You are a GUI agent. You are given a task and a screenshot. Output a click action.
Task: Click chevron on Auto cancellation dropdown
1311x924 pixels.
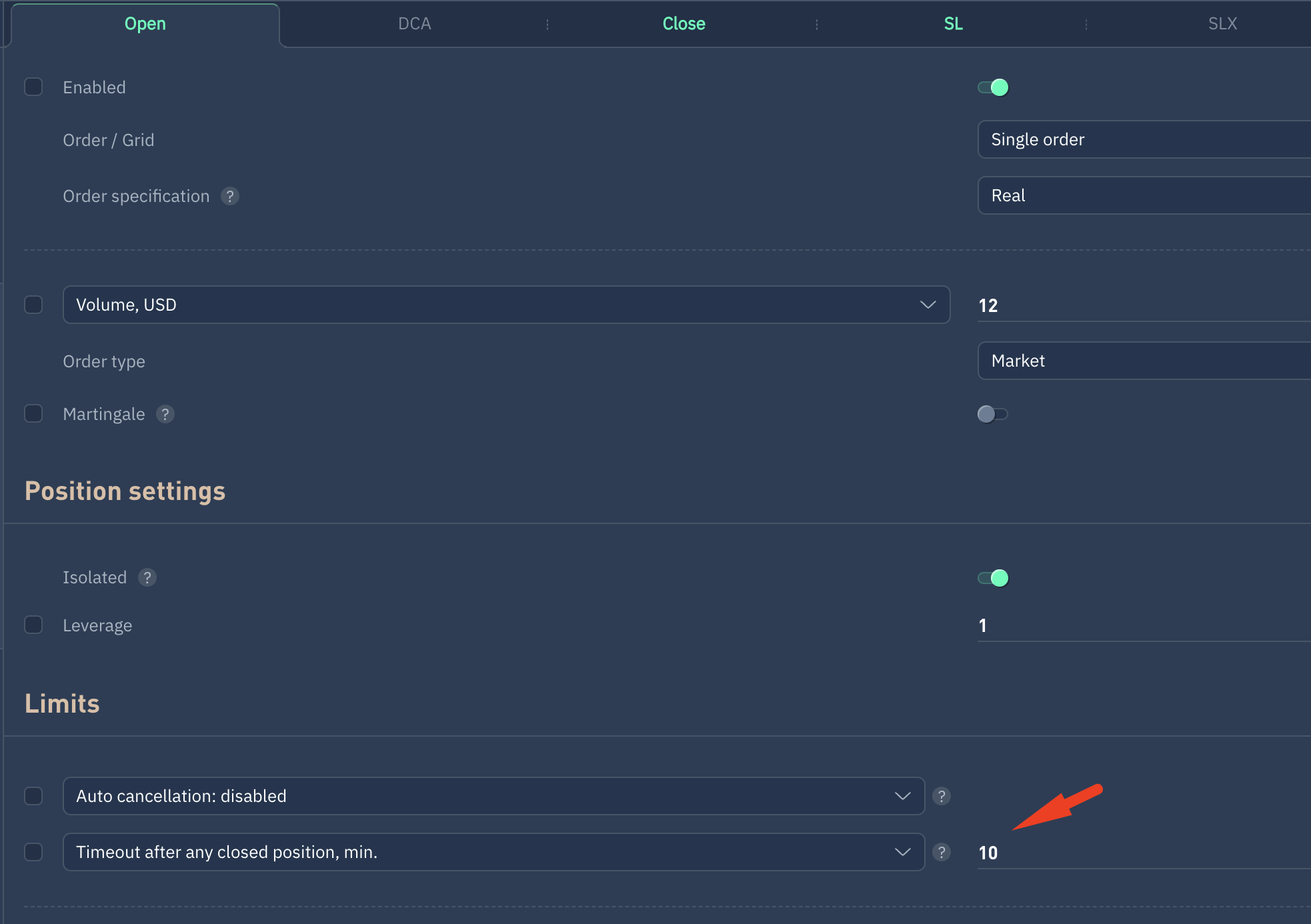tap(902, 796)
